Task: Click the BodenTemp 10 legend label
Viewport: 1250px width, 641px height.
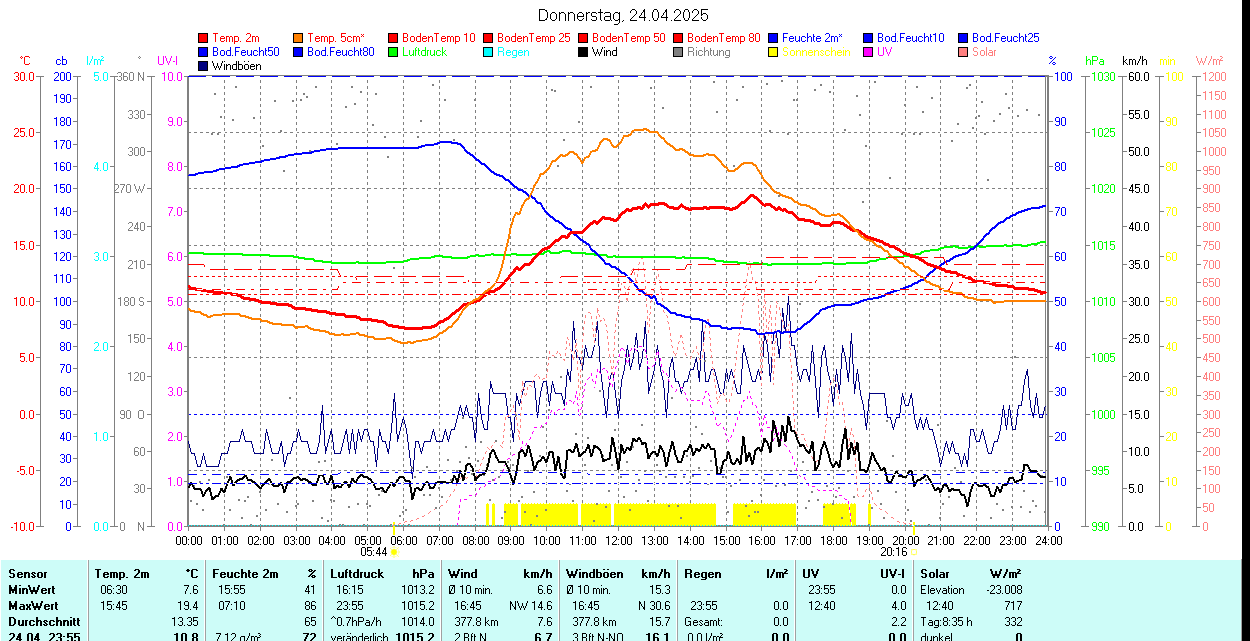Action: [439, 37]
